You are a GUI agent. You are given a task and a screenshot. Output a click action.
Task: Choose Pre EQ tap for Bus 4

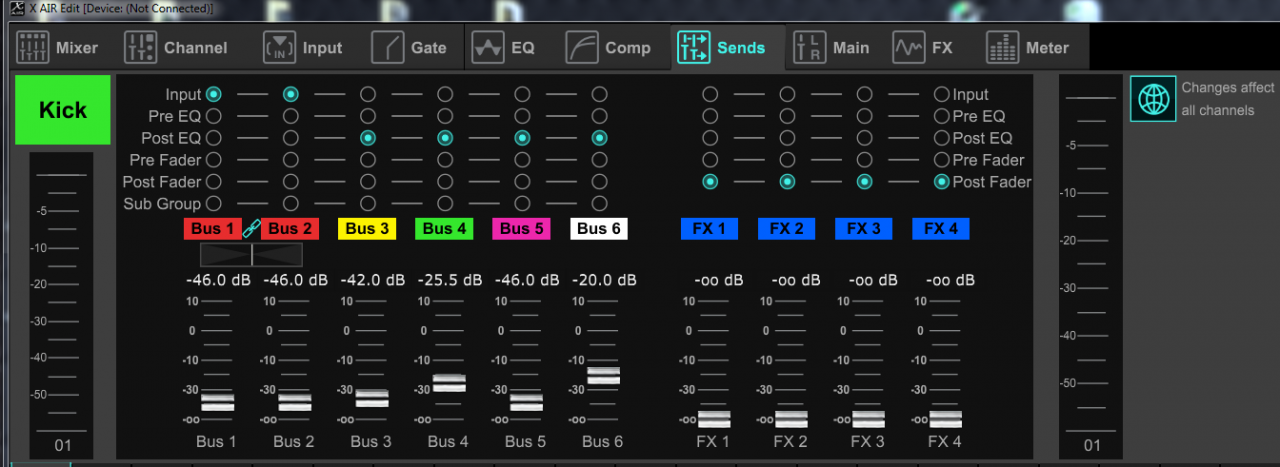pos(444,116)
